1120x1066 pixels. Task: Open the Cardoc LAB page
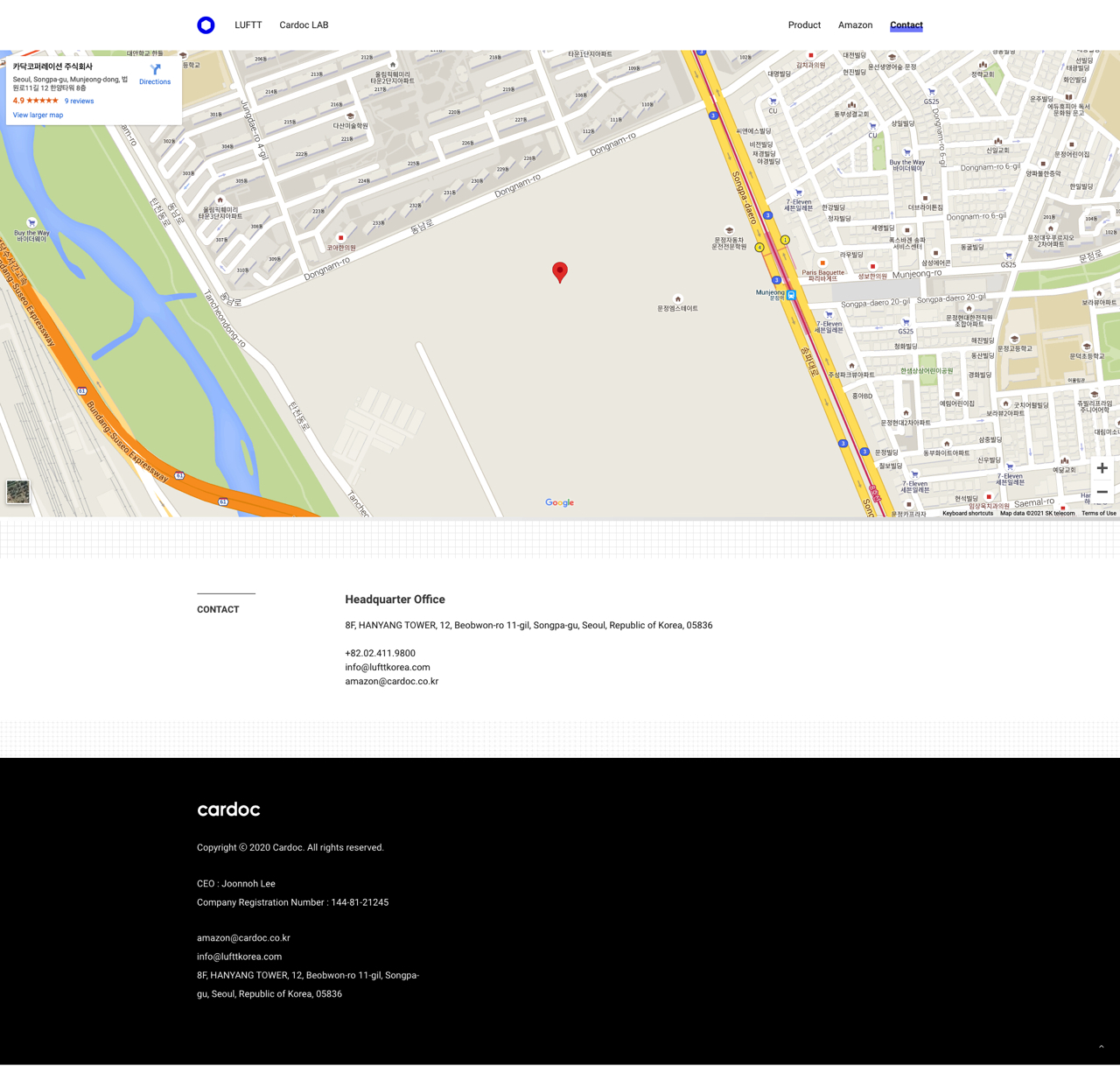pos(304,25)
